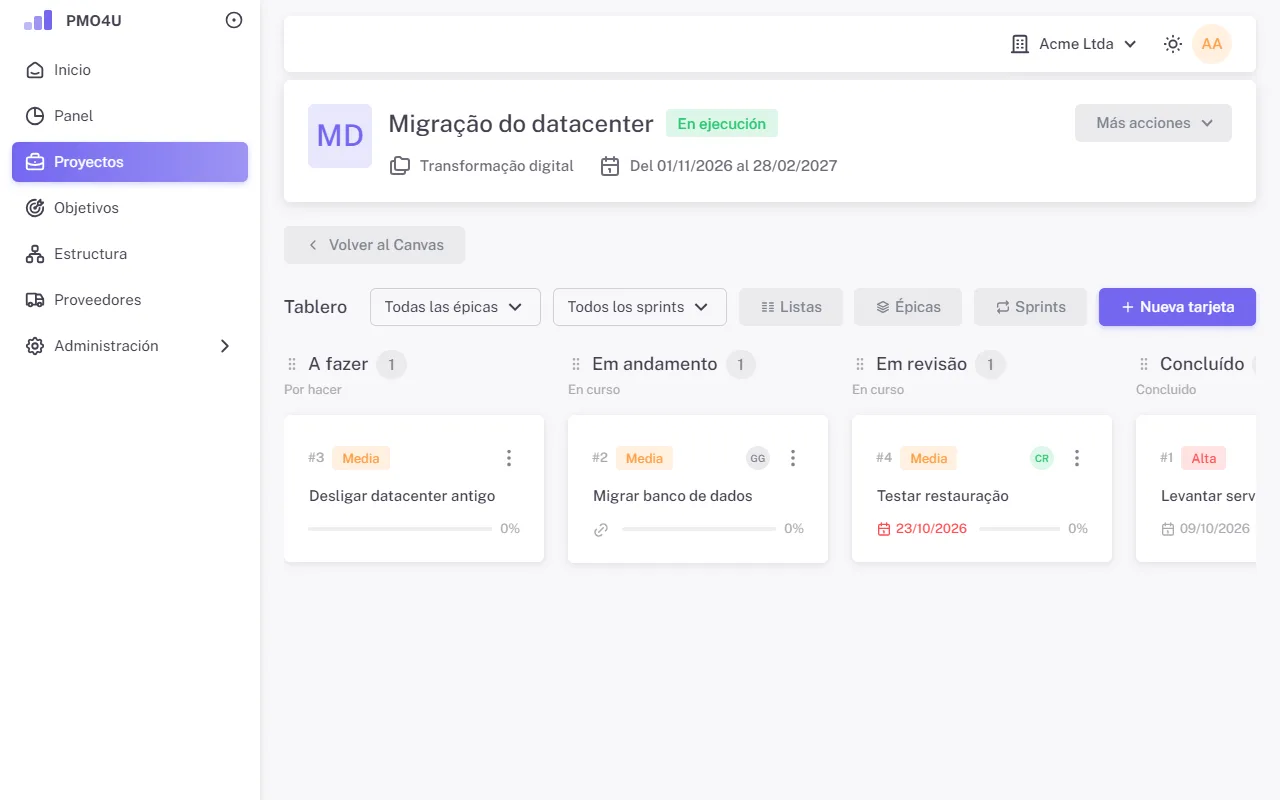This screenshot has height=800, width=1280.
Task: Navigate to Estructura in the sidebar
Action: click(x=130, y=254)
